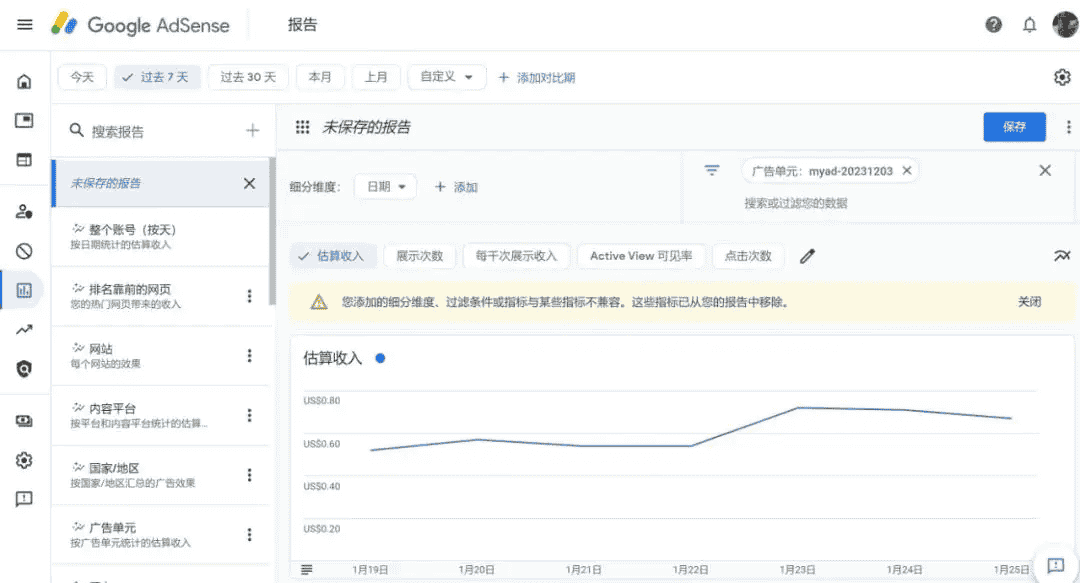Open the filter icon above the filter chip

coord(712,170)
